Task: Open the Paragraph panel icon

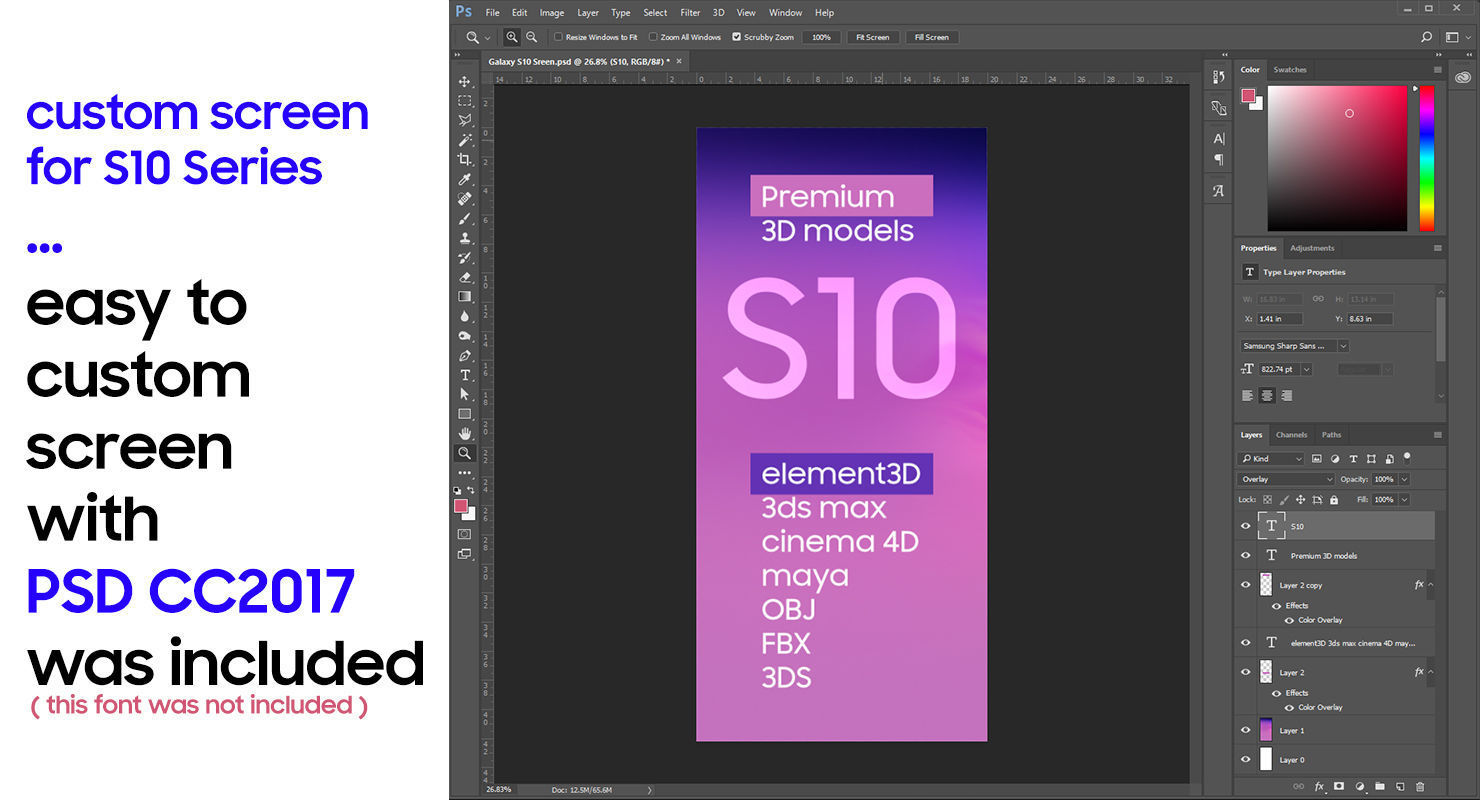Action: [1218, 159]
